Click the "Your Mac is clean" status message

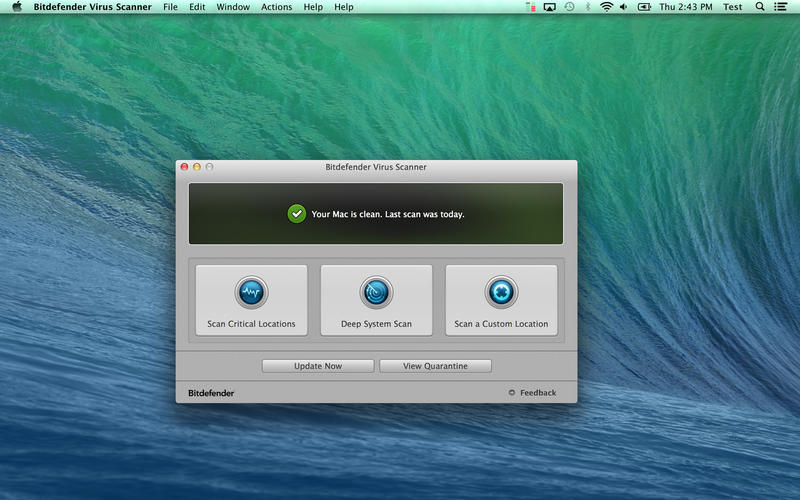[388, 214]
